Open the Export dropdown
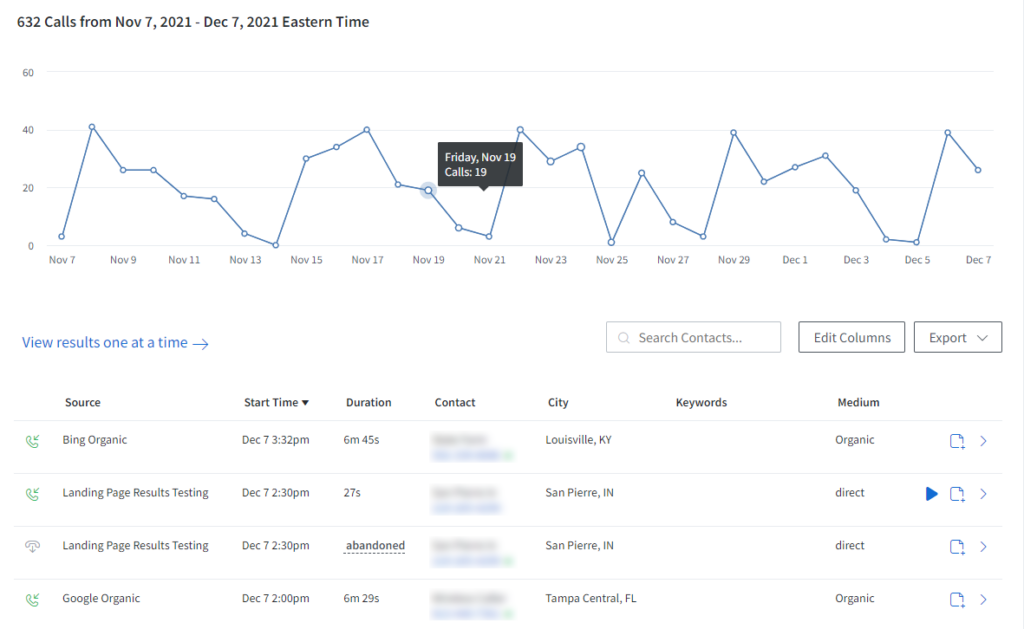 (x=957, y=337)
